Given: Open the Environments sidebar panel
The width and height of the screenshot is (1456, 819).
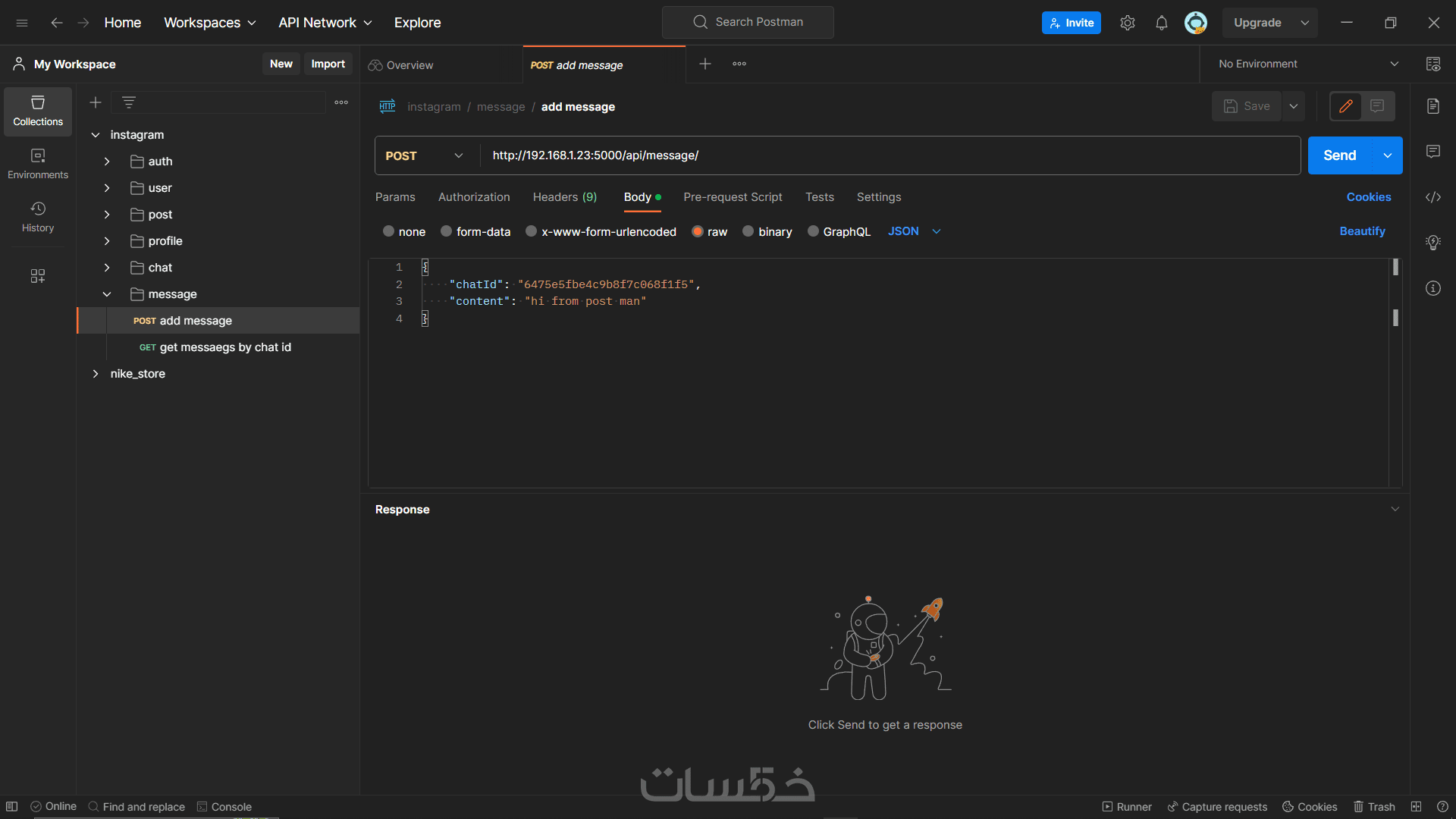Looking at the screenshot, I should point(38,164).
